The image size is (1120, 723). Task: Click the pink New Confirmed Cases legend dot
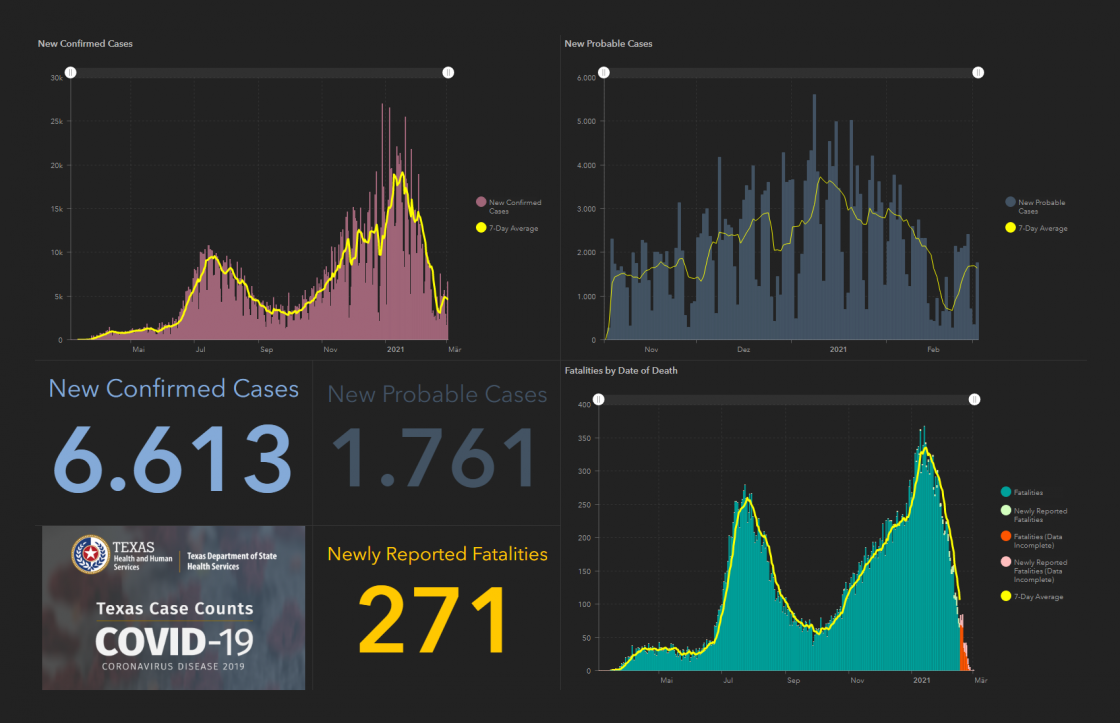pyautogui.click(x=481, y=203)
